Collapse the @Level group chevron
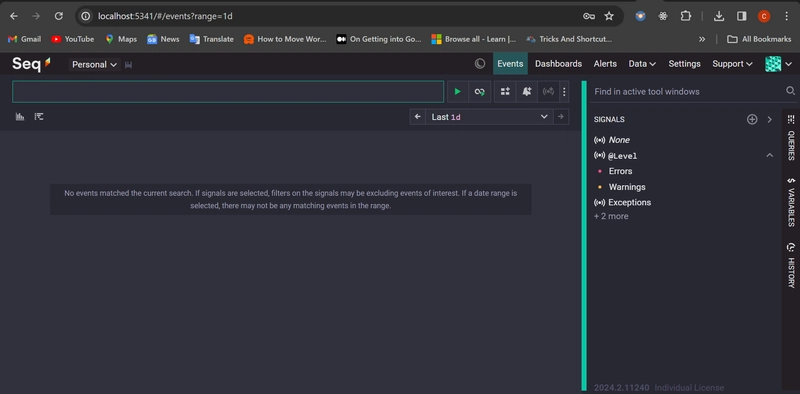This screenshot has height=394, width=800. [x=769, y=155]
